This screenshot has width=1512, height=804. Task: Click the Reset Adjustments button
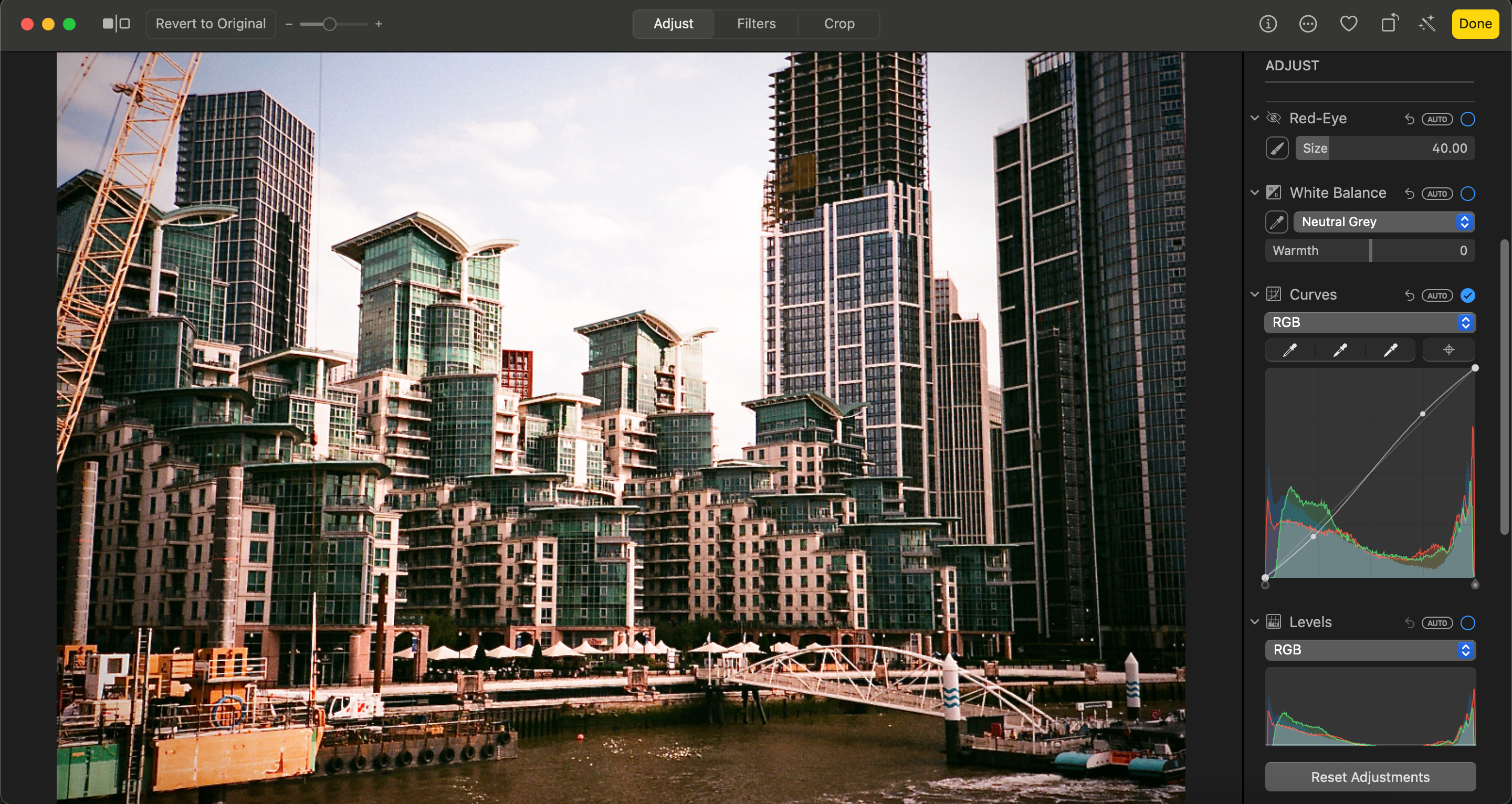1371,776
